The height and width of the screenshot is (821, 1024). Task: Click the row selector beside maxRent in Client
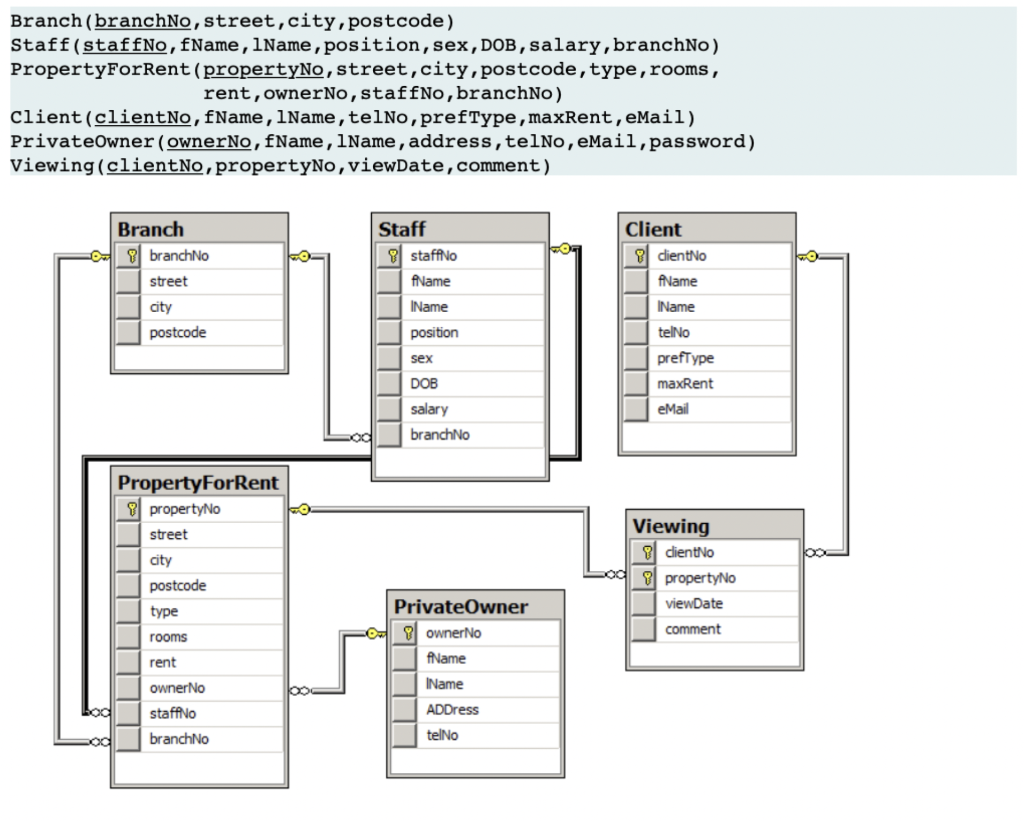point(636,383)
